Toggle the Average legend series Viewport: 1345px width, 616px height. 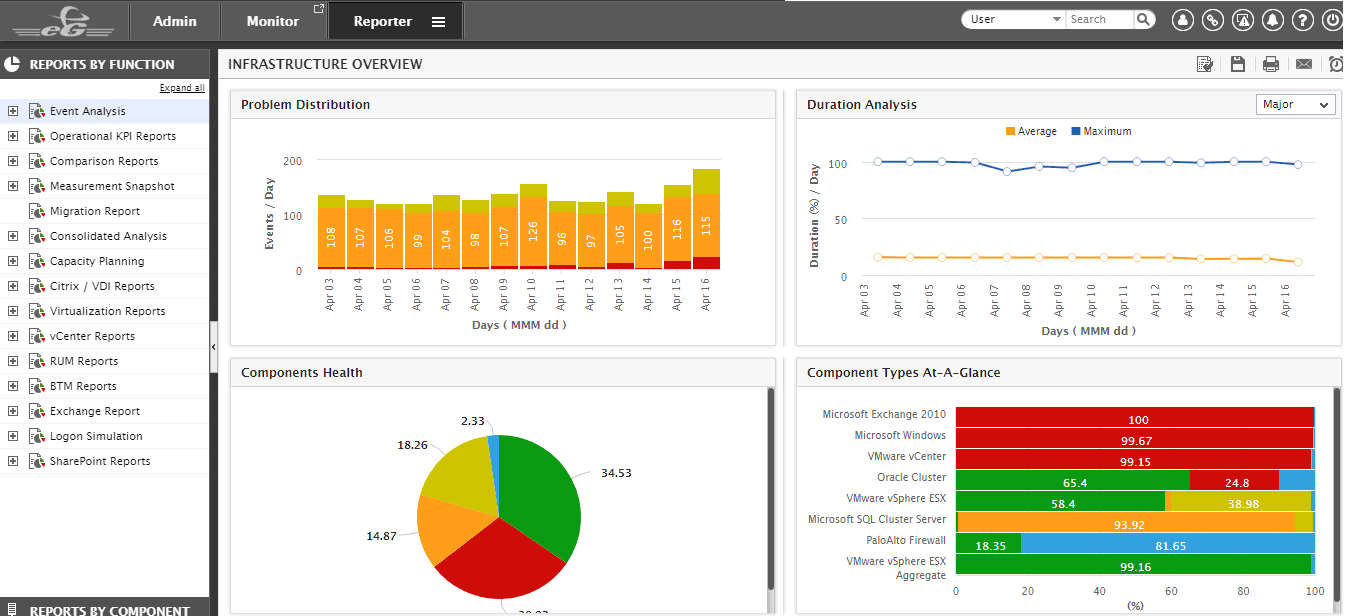tap(1031, 131)
